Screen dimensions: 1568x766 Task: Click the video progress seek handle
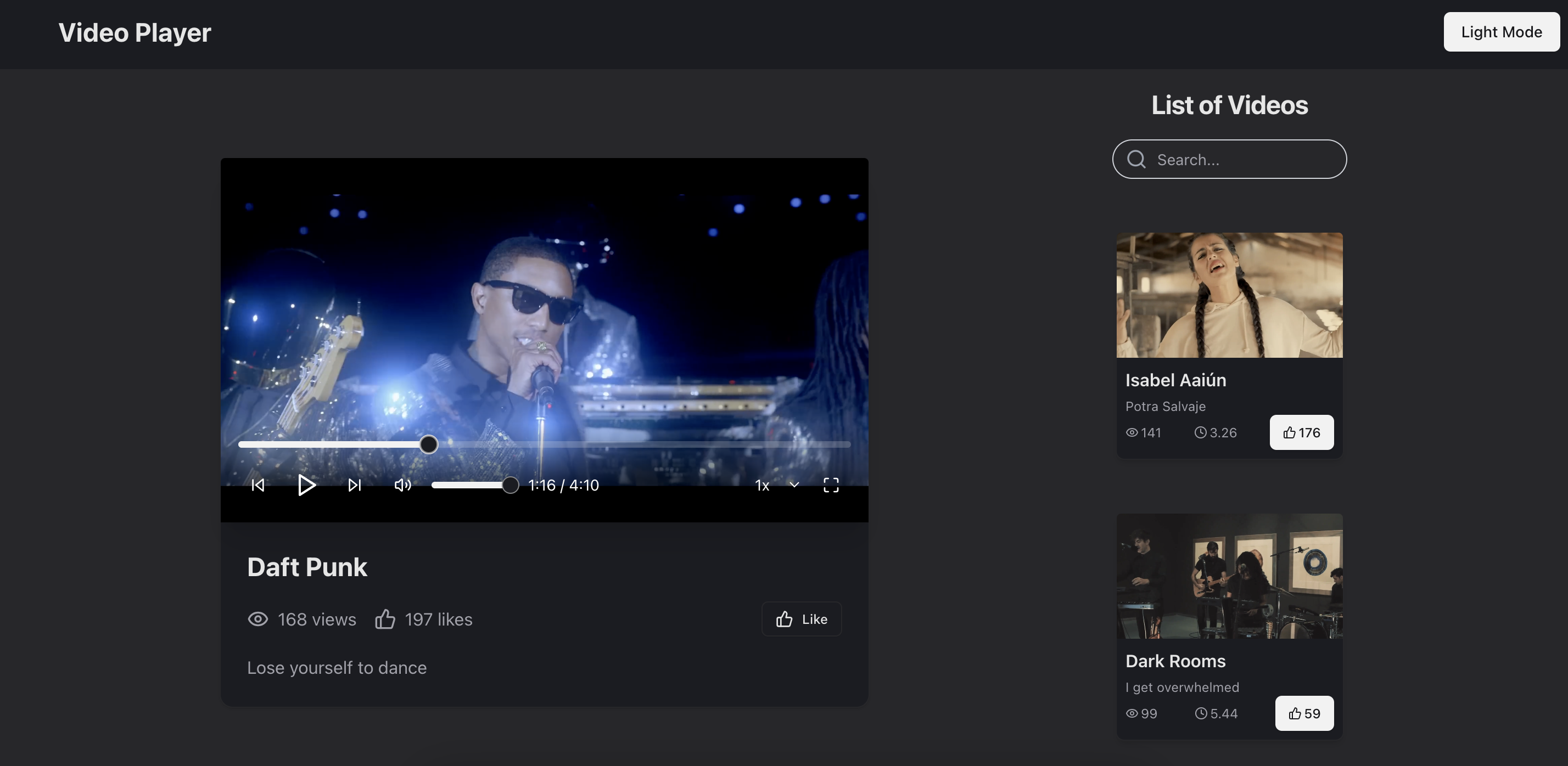point(429,444)
